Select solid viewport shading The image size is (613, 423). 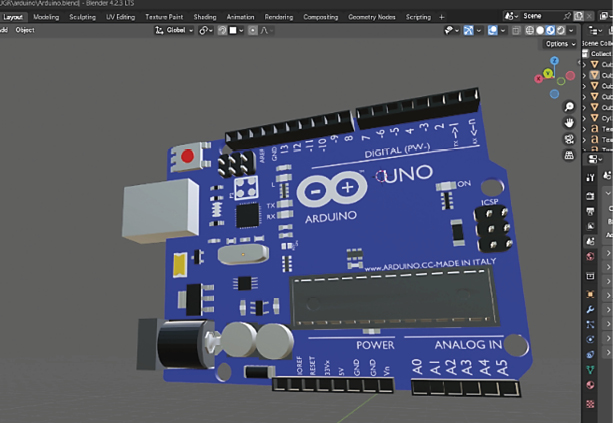540,30
